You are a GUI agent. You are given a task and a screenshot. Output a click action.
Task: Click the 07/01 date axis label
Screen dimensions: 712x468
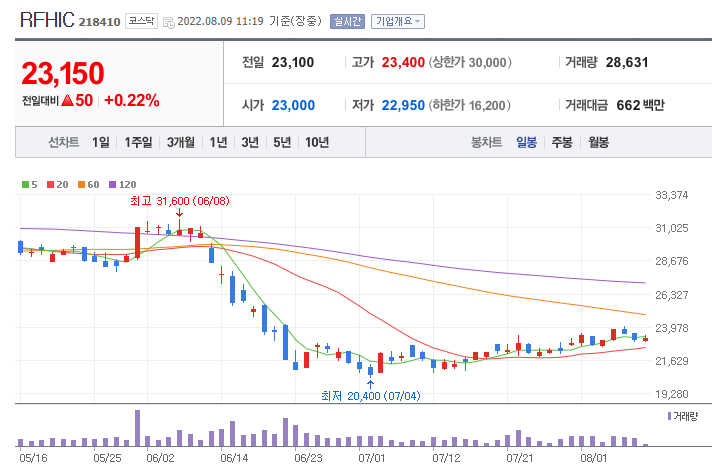[371, 458]
